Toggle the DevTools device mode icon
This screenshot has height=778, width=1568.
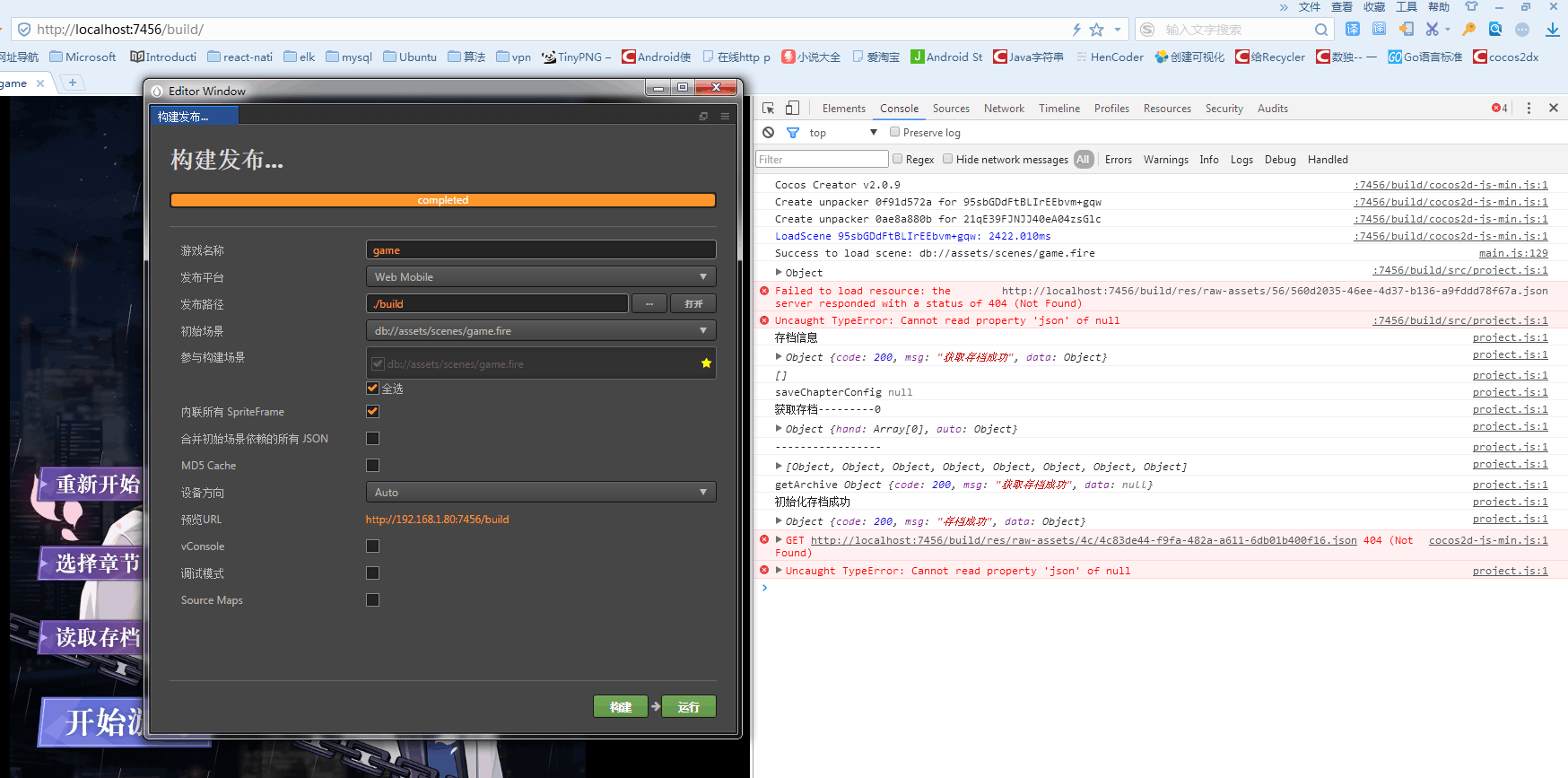792,108
